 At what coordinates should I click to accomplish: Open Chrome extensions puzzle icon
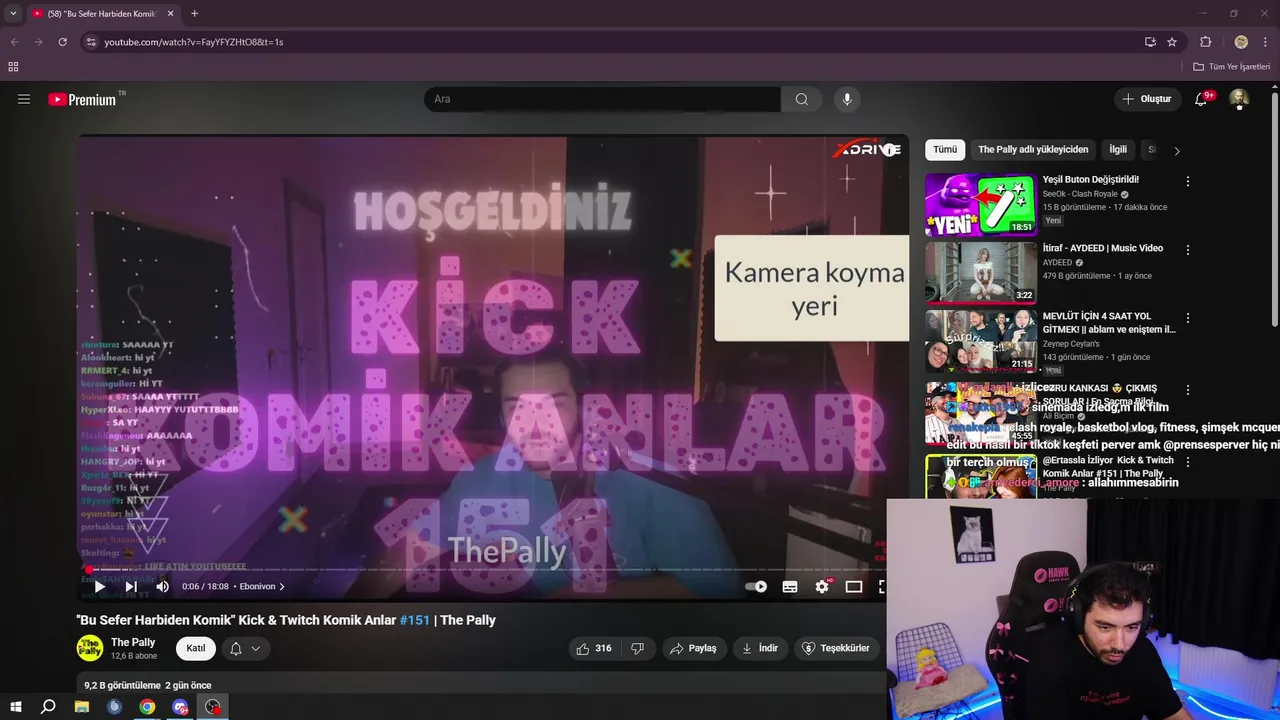(x=1205, y=42)
